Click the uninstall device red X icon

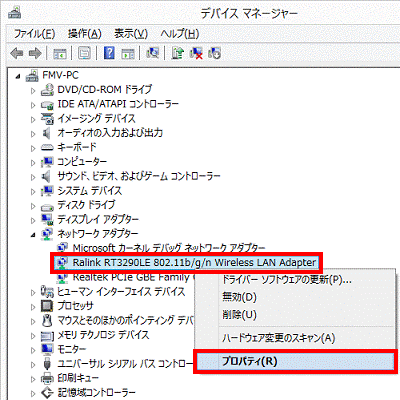tap(196, 53)
